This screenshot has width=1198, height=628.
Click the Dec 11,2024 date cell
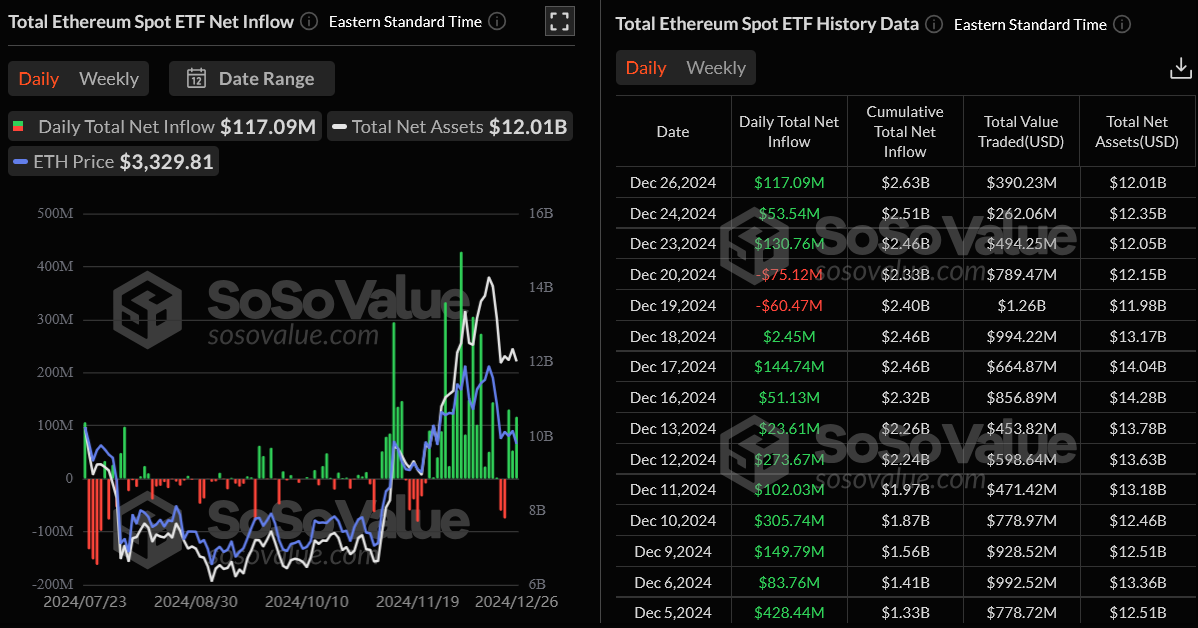tap(673, 490)
